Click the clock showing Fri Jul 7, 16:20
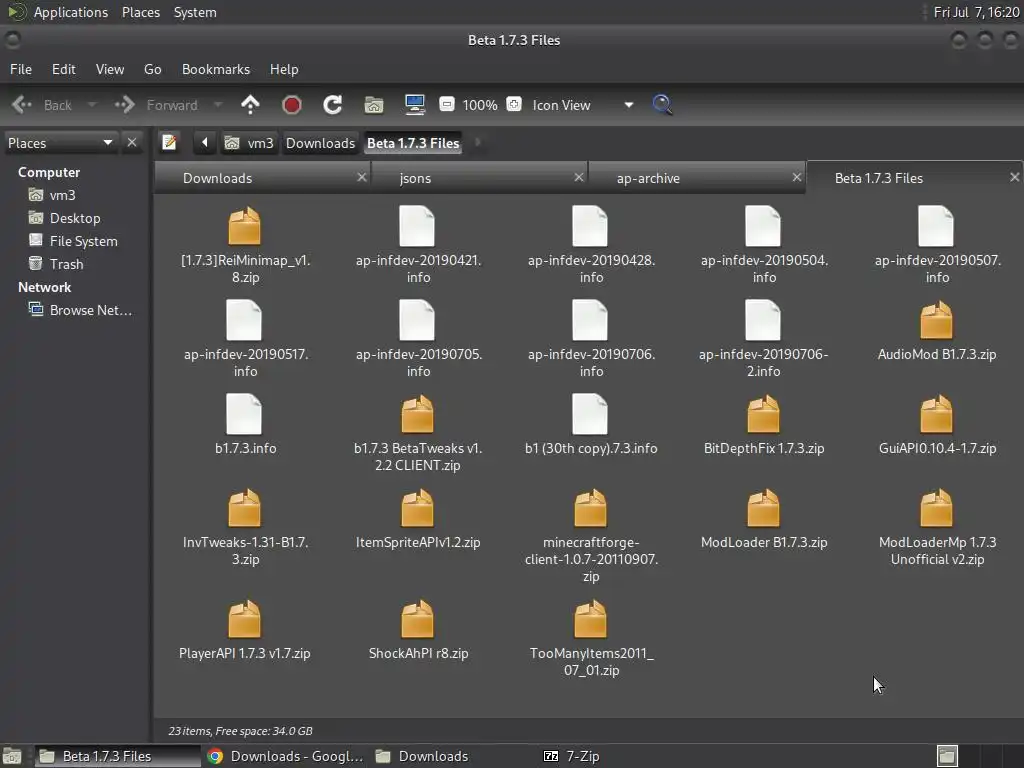1024x768 pixels. pos(976,12)
